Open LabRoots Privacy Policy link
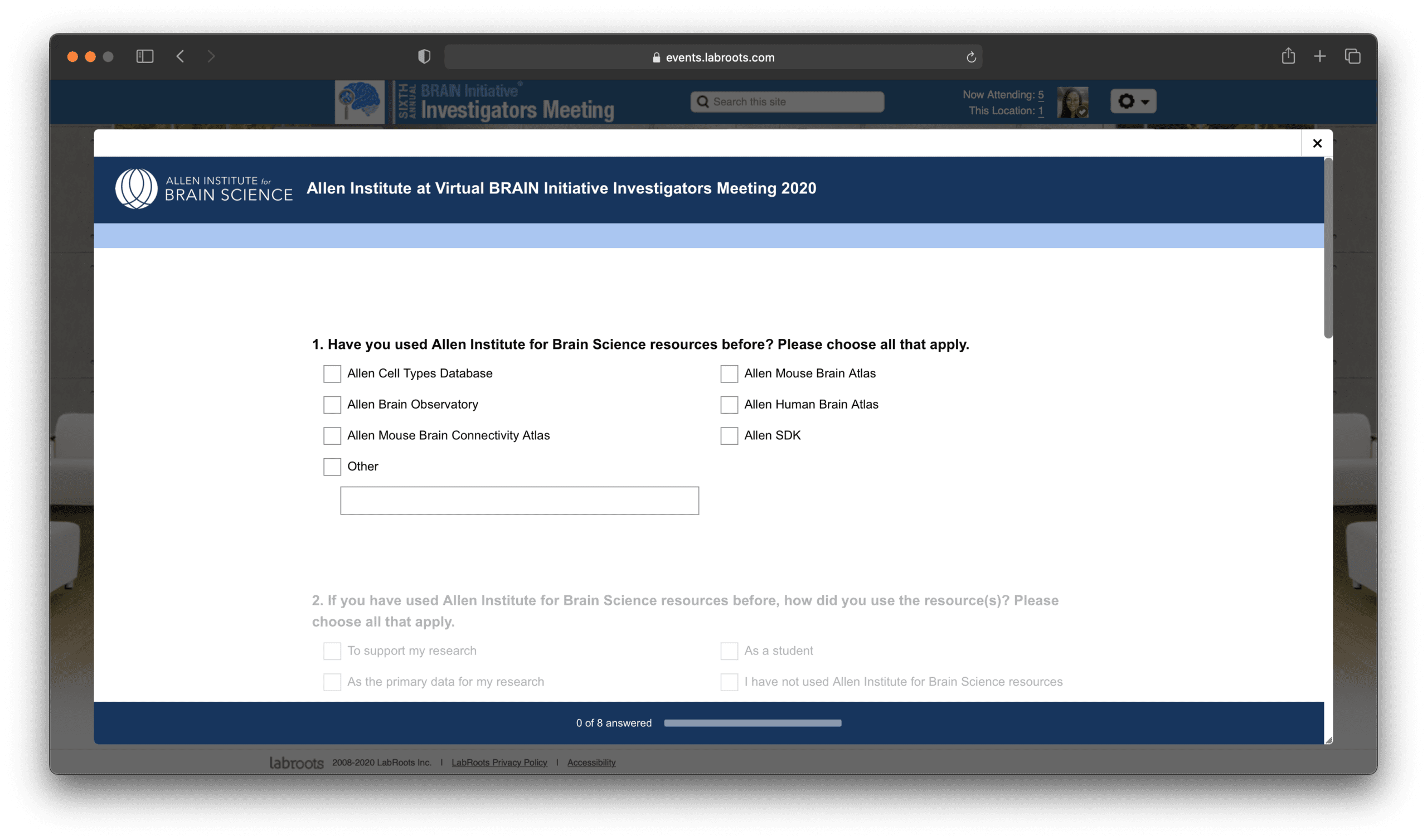This screenshot has width=1427, height=840. pyautogui.click(x=499, y=763)
